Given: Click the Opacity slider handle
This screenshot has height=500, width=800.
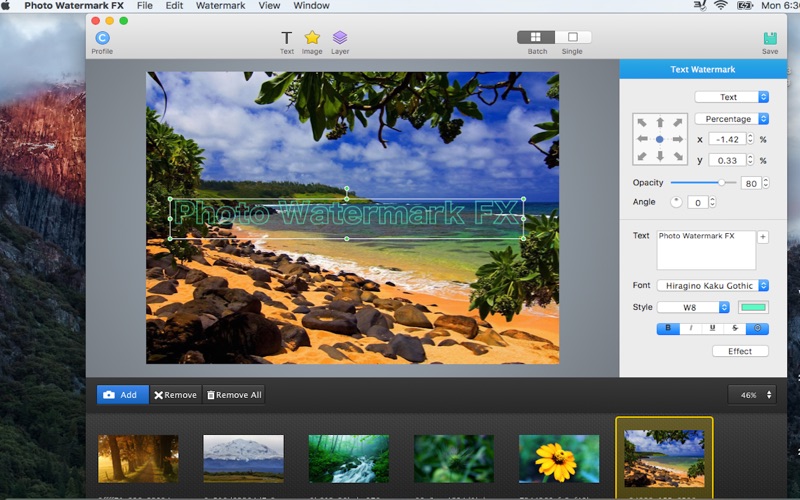Looking at the screenshot, I should tap(721, 182).
